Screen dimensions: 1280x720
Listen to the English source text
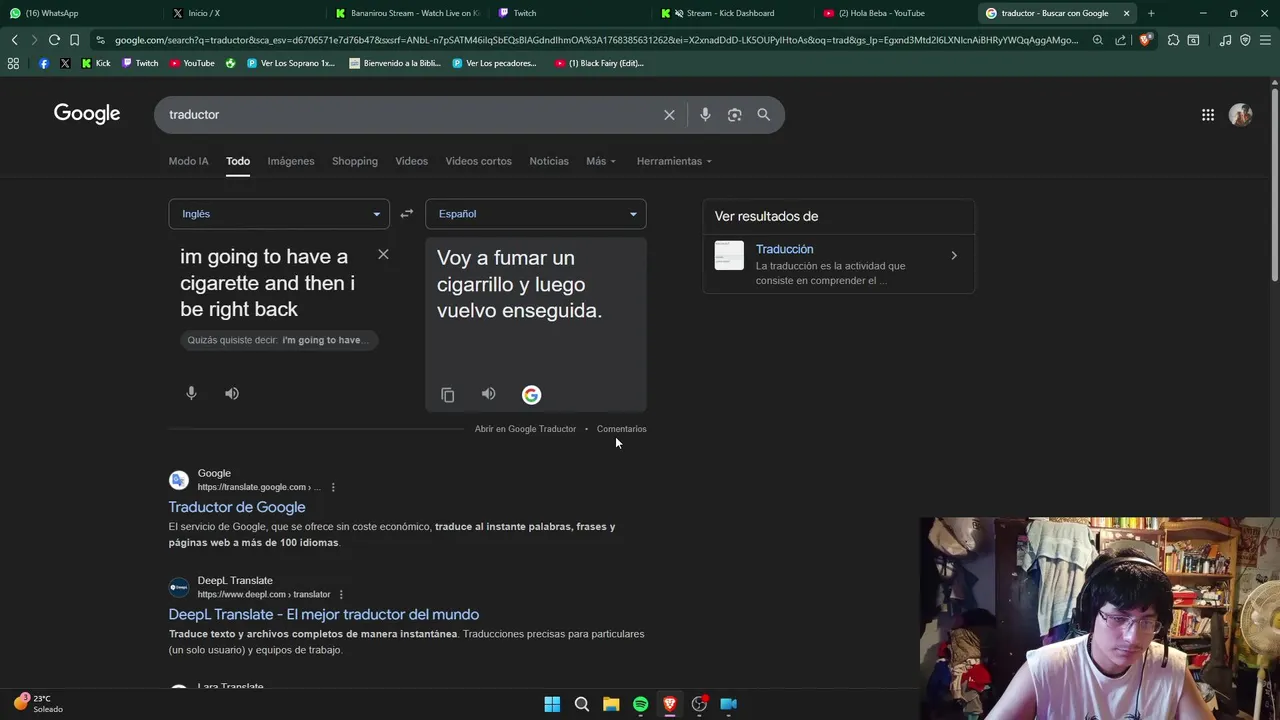232,393
